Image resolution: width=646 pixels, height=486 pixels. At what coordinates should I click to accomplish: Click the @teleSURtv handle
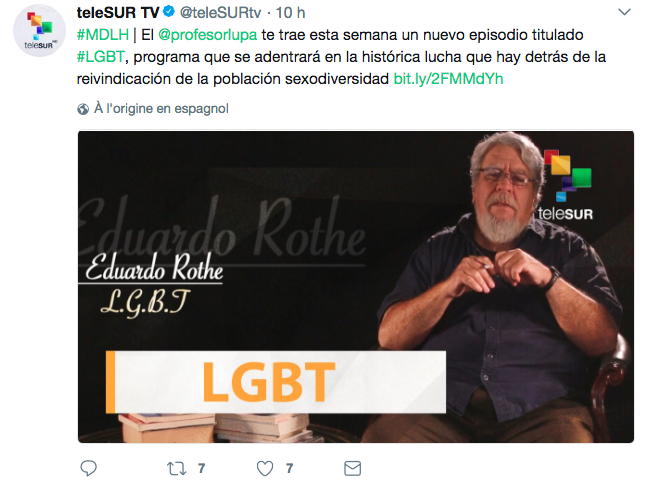[x=220, y=13]
